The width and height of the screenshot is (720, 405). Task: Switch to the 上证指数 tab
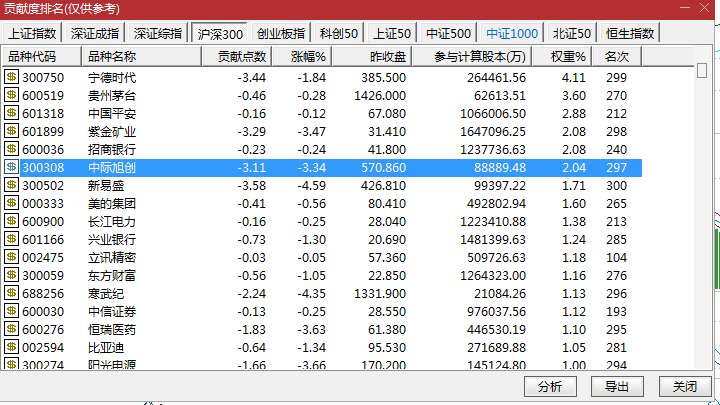click(x=32, y=34)
